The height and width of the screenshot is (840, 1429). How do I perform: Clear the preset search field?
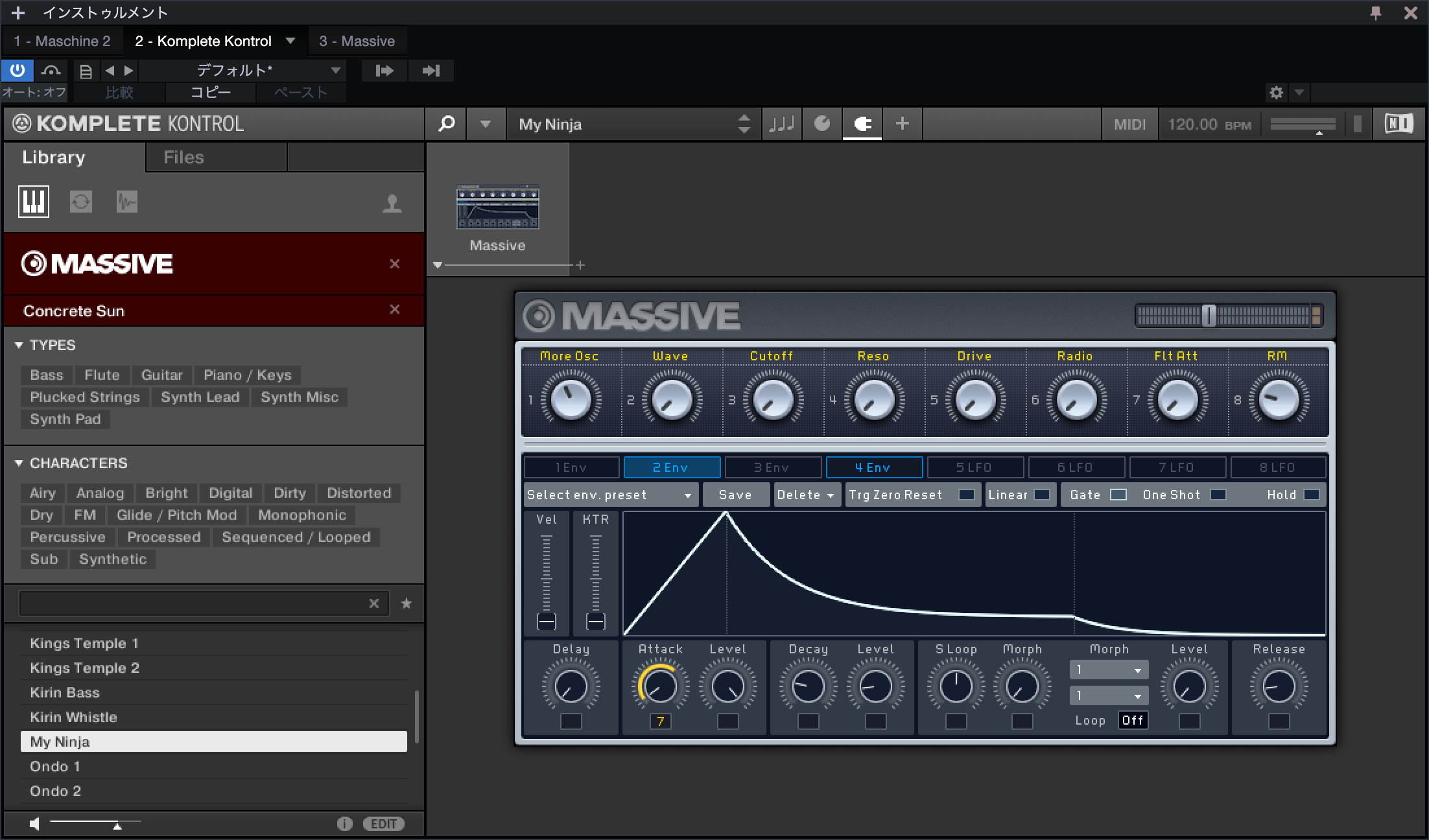tap(374, 603)
